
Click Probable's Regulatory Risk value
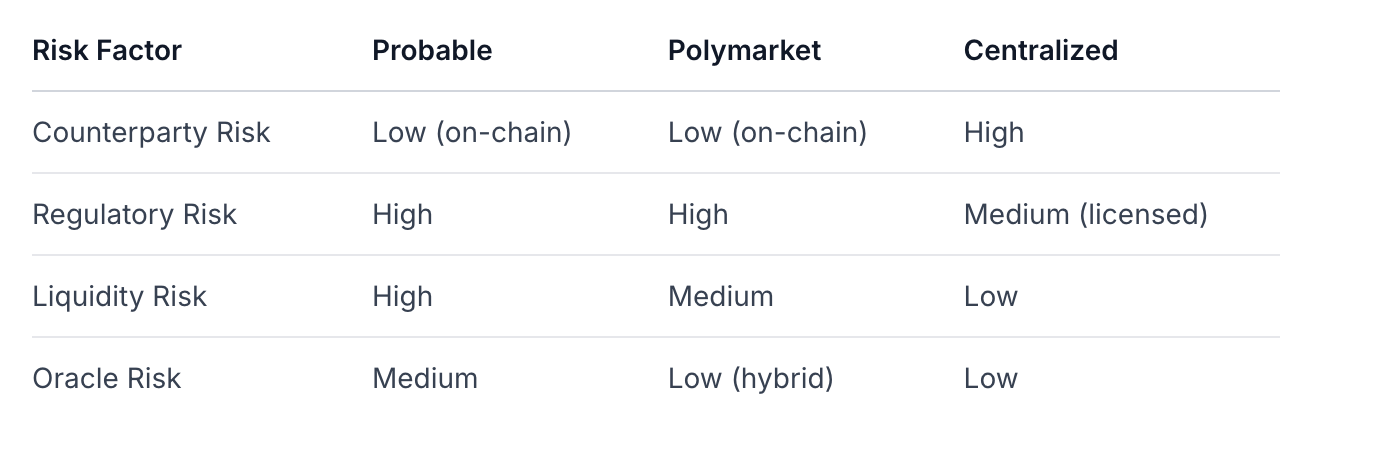[x=402, y=215]
